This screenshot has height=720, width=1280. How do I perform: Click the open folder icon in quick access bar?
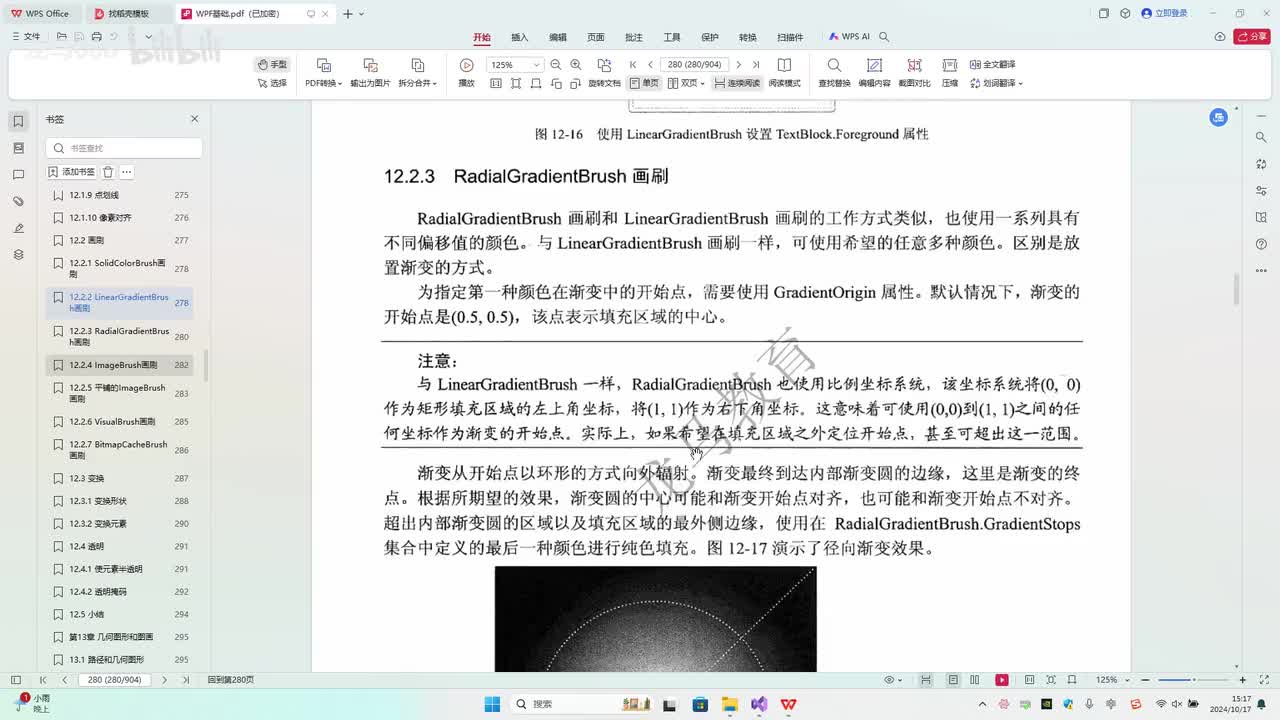click(62, 37)
